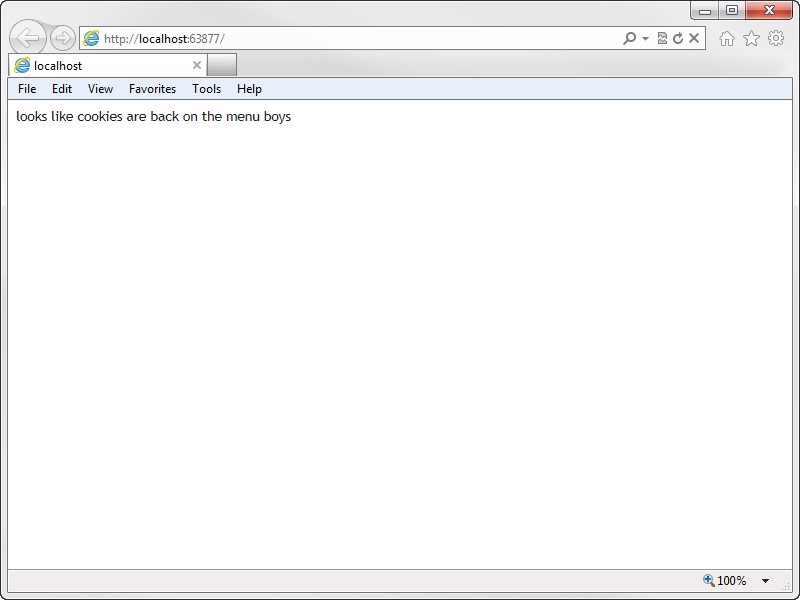Click the Refresh icon
This screenshot has width=800, height=600.
click(678, 38)
